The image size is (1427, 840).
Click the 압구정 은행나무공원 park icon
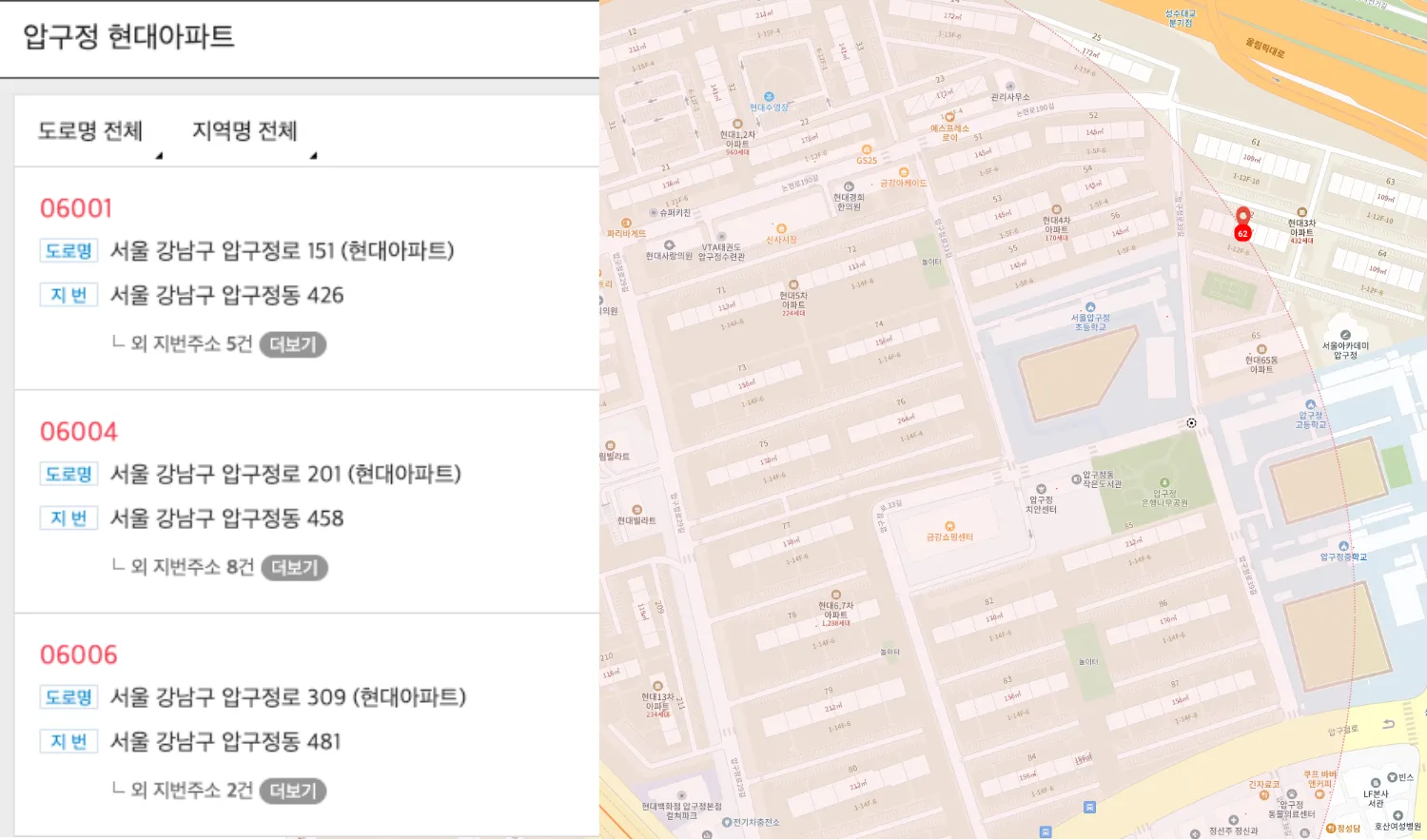1164,483
